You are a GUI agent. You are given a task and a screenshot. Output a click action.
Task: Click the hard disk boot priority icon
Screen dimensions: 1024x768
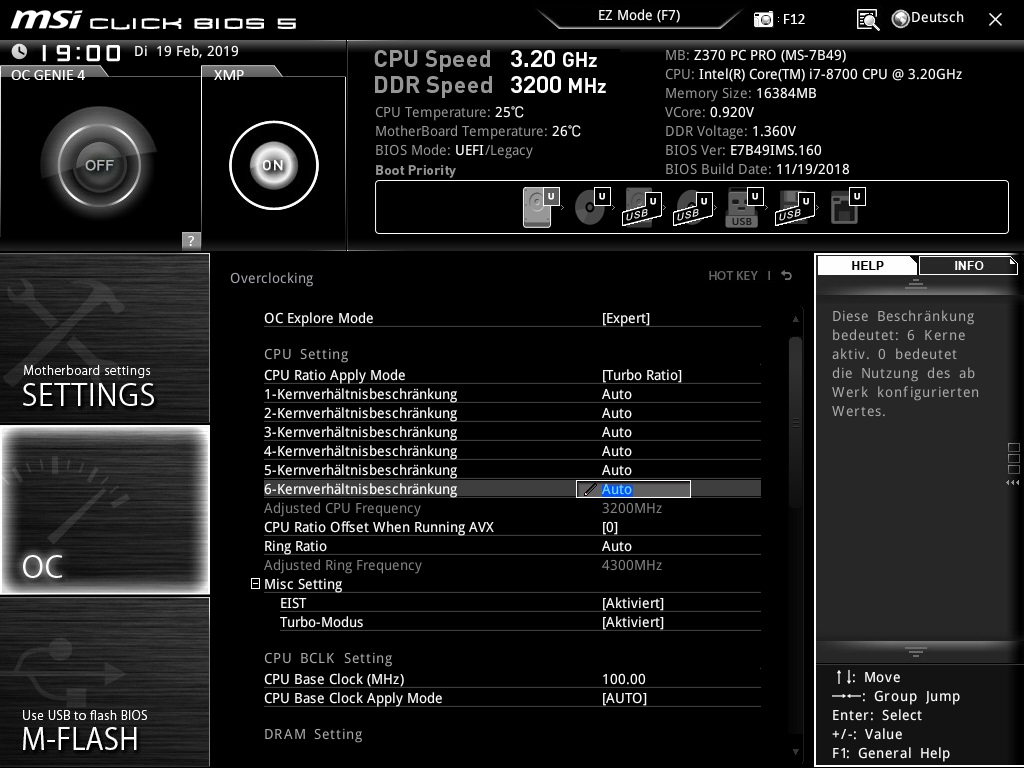(541, 207)
